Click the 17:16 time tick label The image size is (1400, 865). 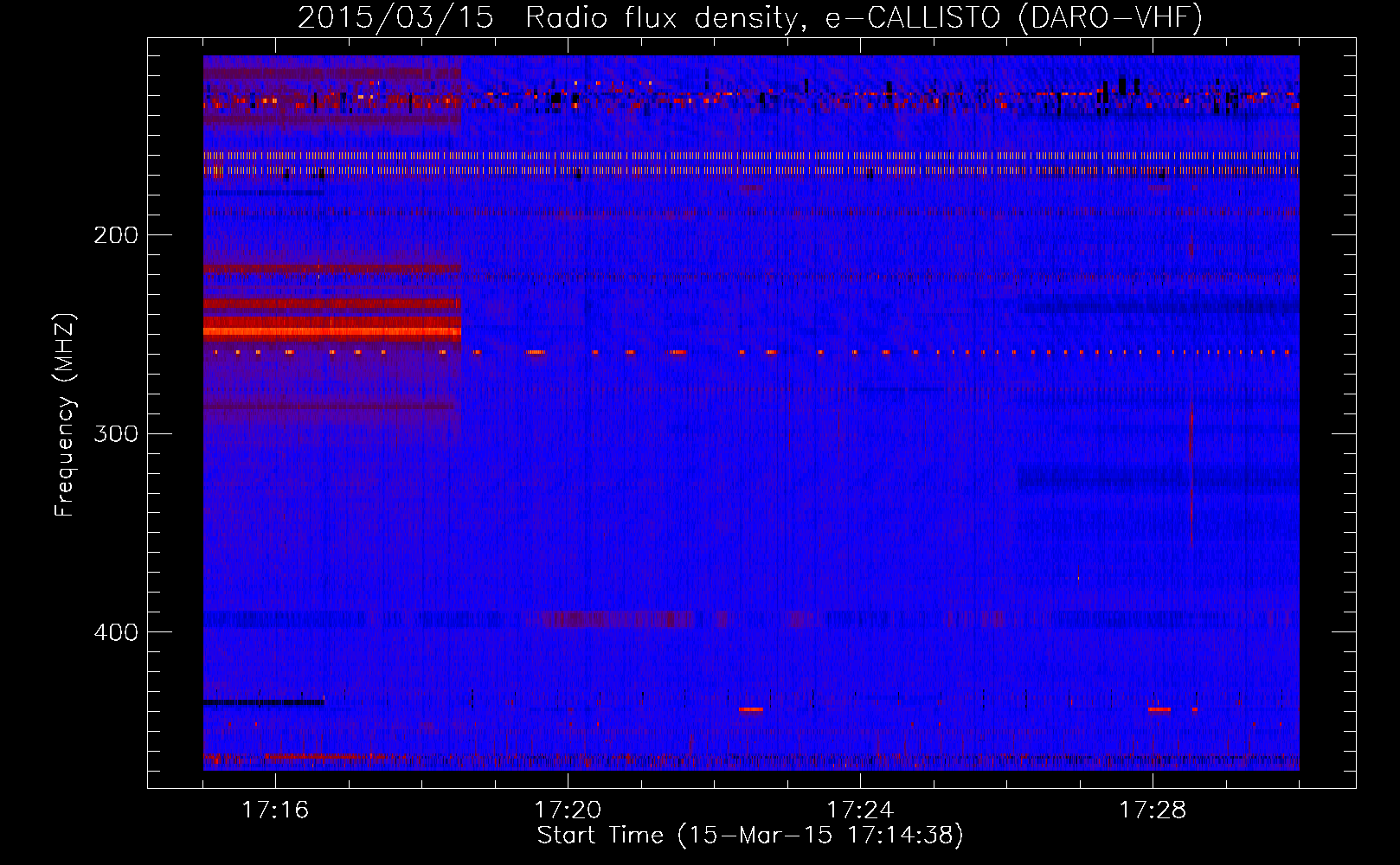click(275, 810)
